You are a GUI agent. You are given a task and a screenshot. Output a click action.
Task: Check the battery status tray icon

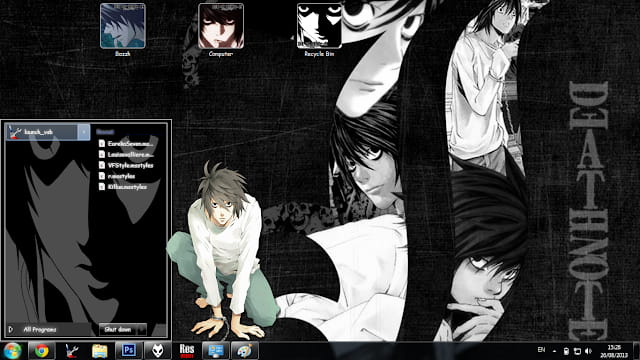[x=566, y=351]
